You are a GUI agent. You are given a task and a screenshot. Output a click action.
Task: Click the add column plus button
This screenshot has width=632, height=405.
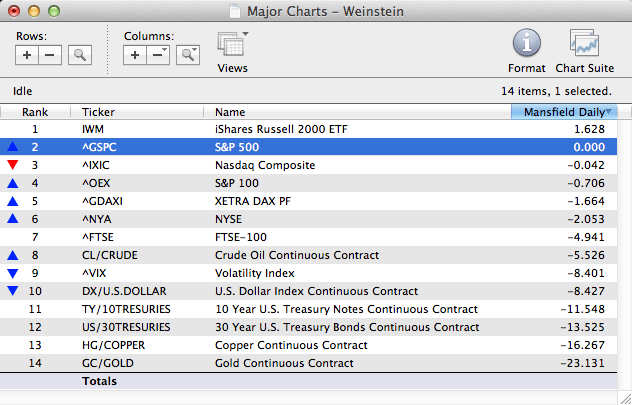(136, 55)
